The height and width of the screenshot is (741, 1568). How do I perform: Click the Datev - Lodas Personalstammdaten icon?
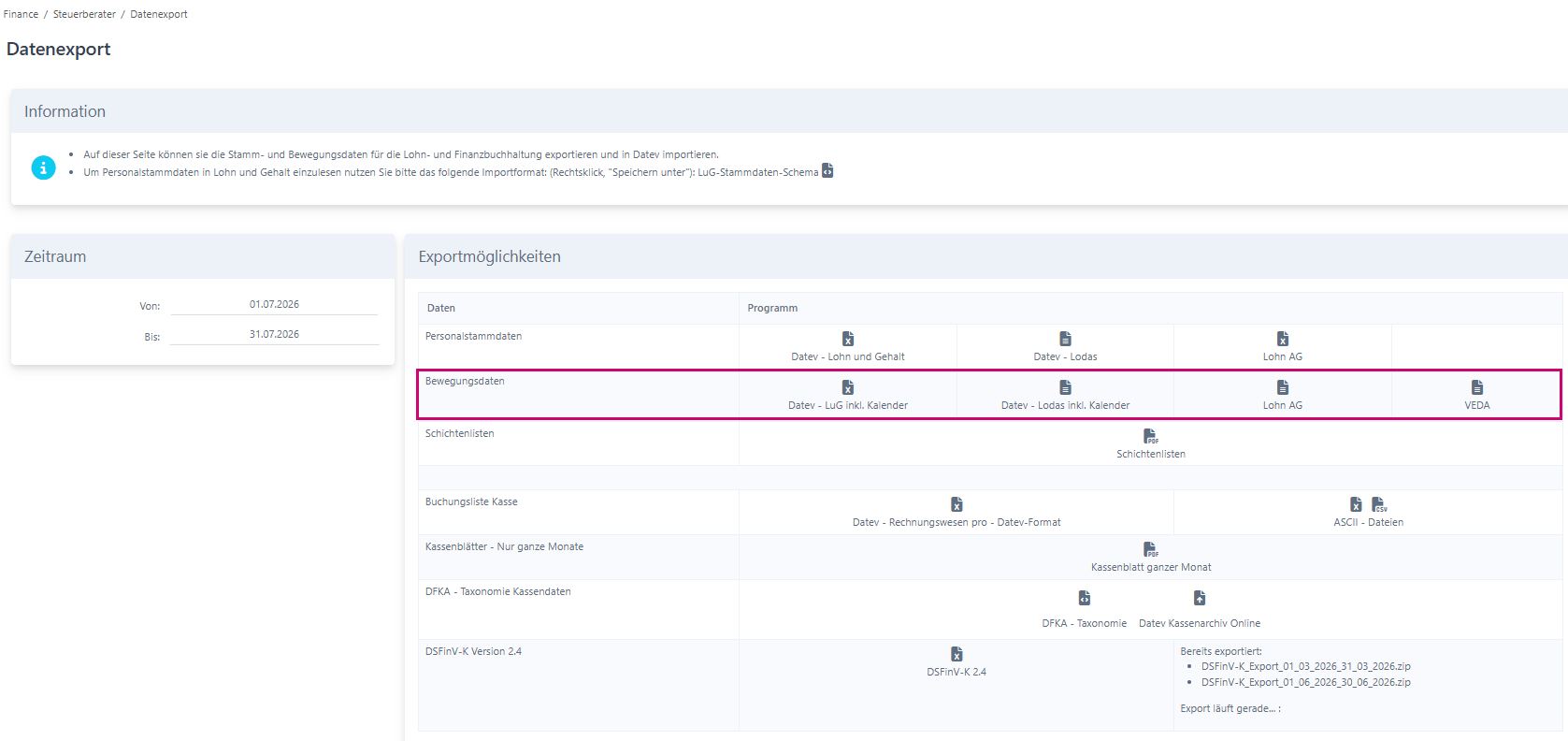tap(1065, 339)
